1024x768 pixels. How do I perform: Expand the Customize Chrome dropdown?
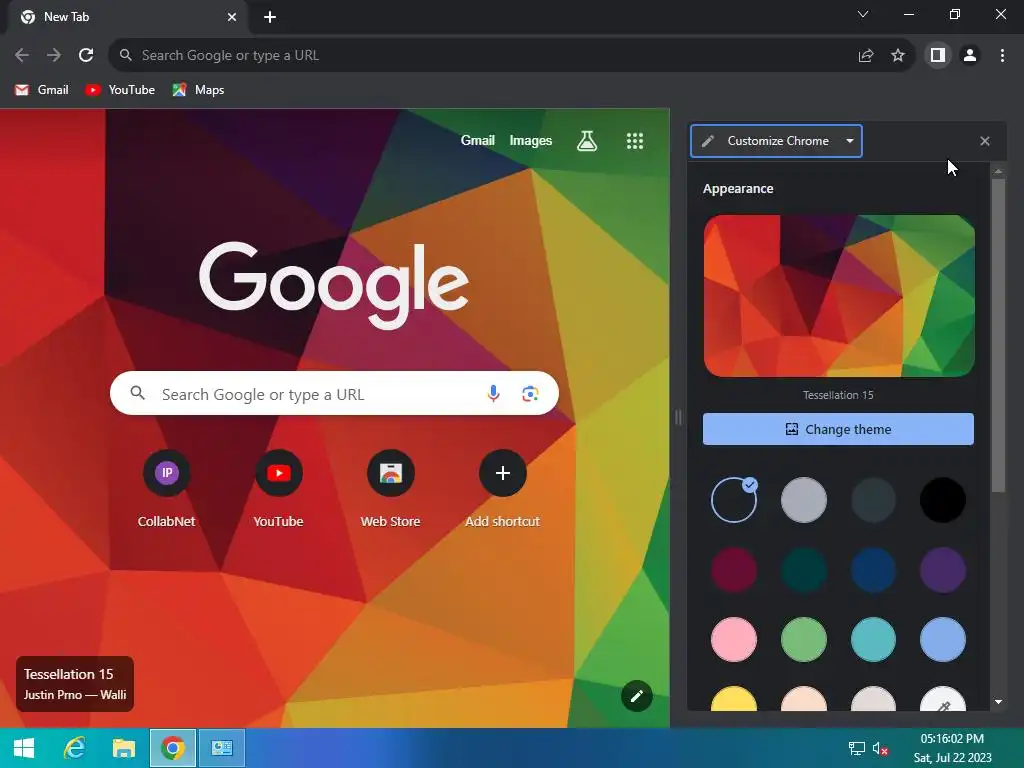776,141
